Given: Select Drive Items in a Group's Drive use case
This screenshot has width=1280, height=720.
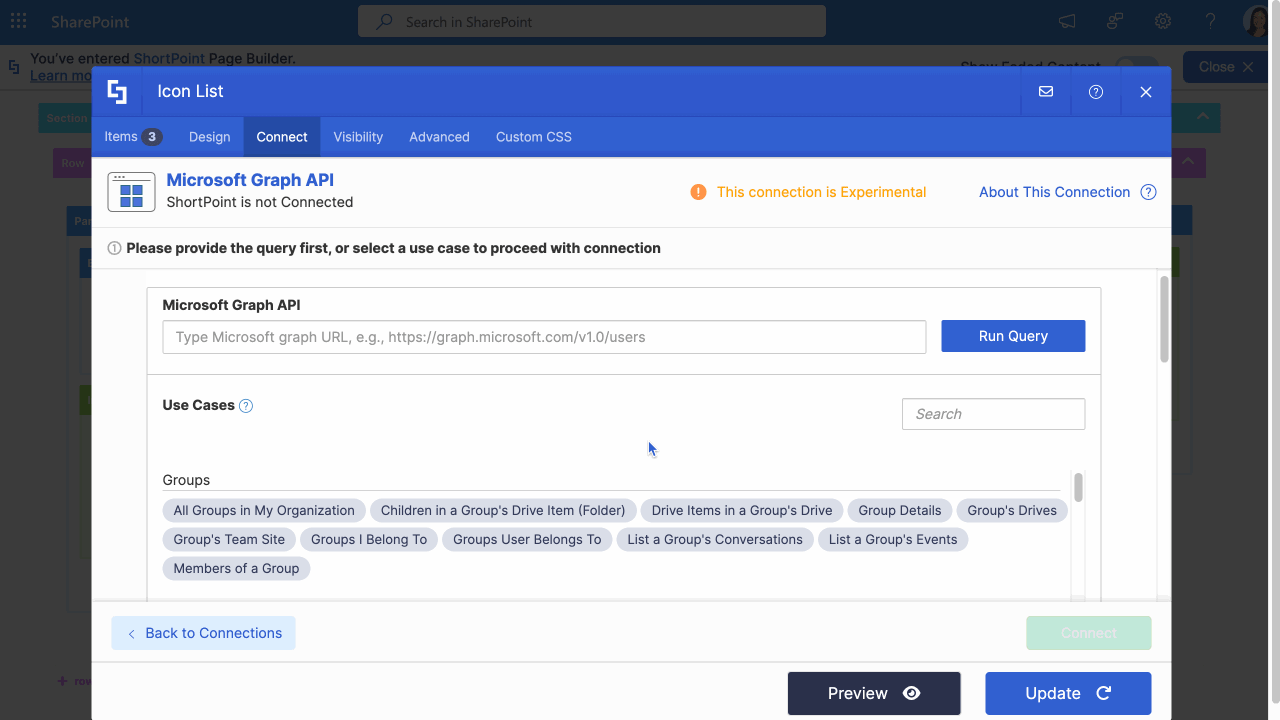Looking at the screenshot, I should 742,510.
